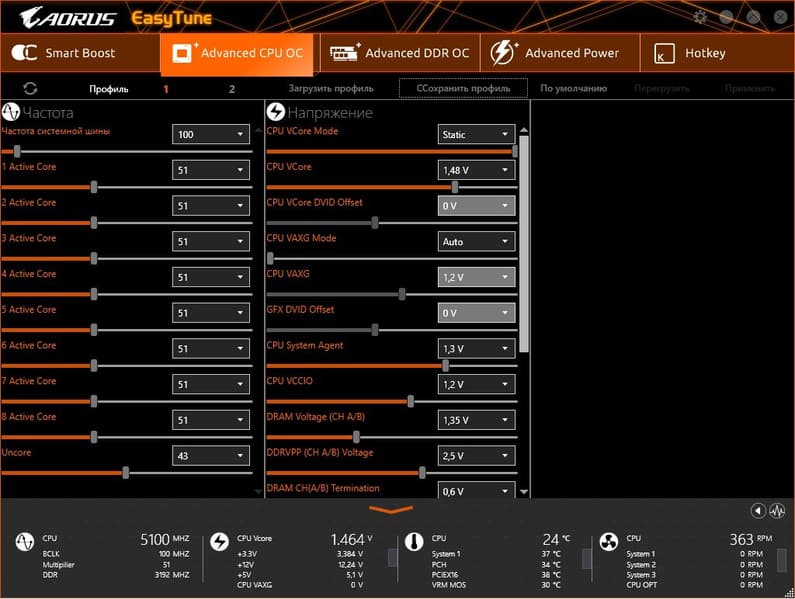Open the DDRVPP (CH A/B) Voltage dropdown
The image size is (795, 599).
pyautogui.click(x=476, y=455)
